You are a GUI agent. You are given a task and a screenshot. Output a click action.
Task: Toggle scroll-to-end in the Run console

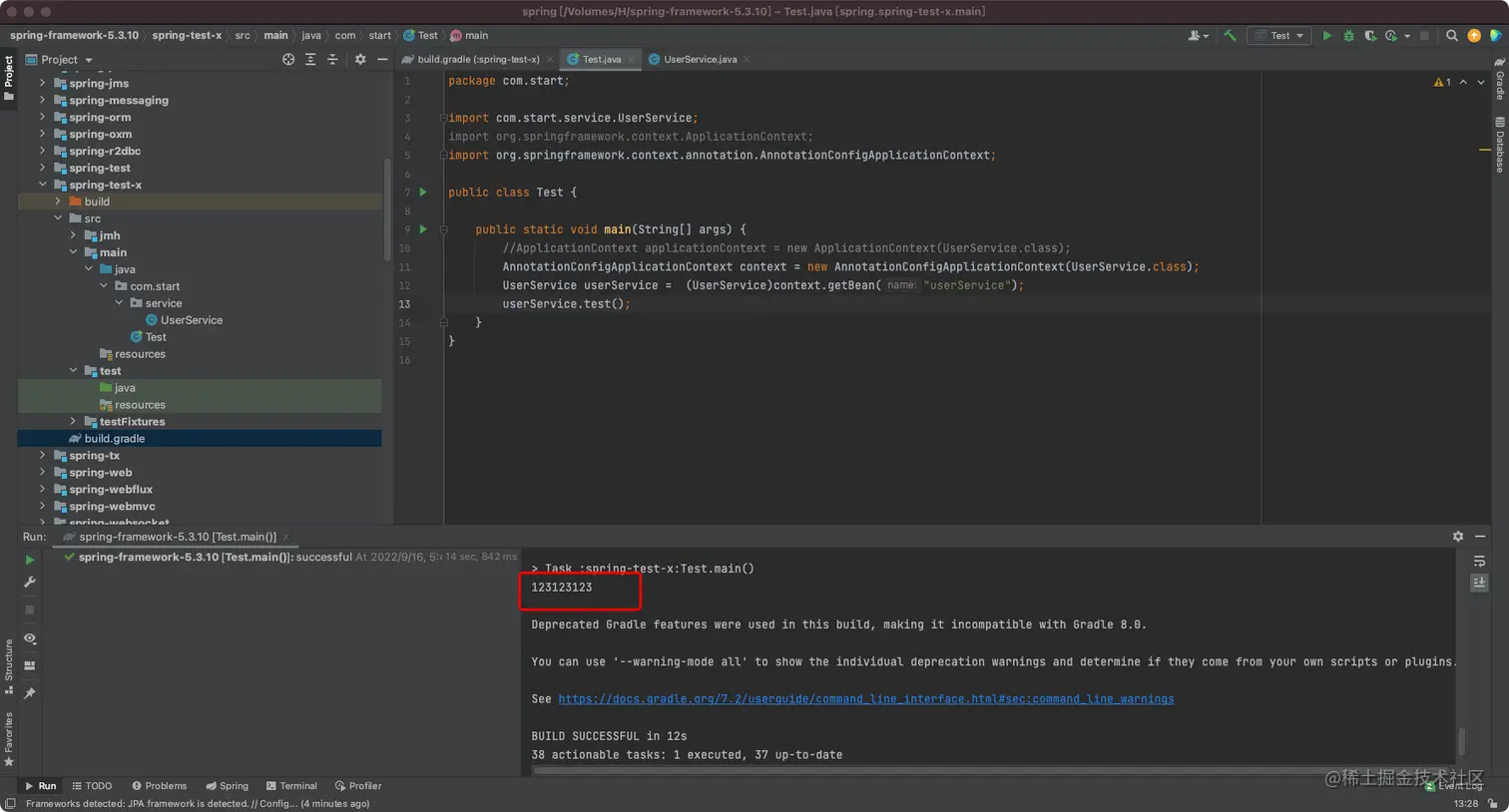(x=1479, y=583)
